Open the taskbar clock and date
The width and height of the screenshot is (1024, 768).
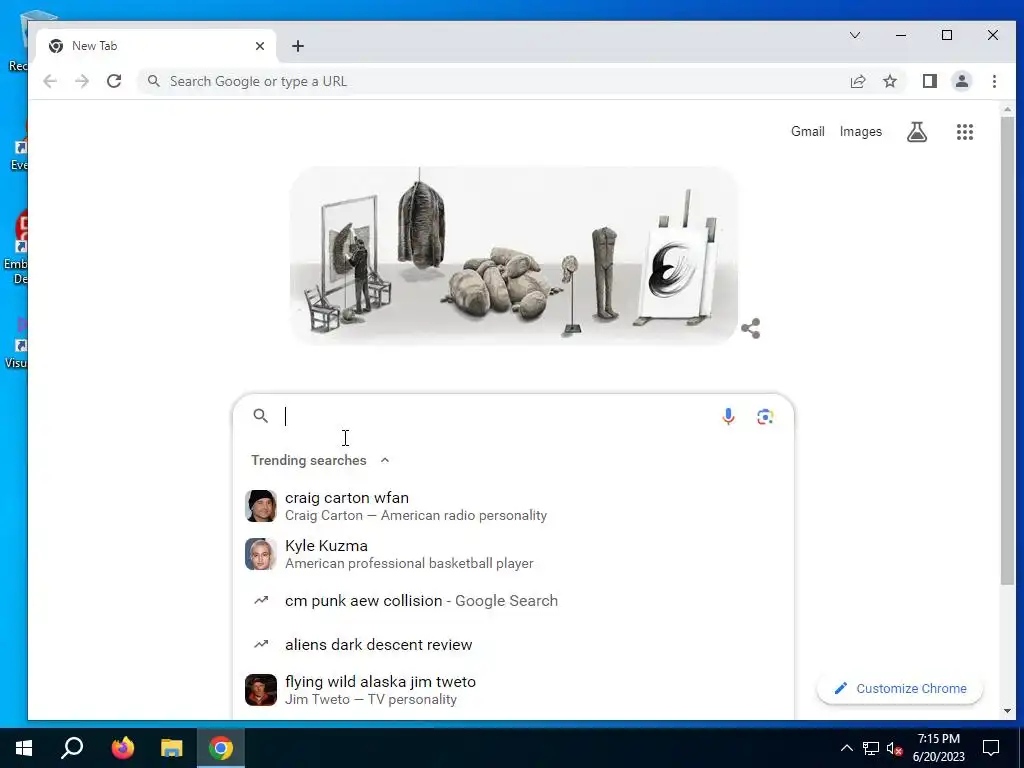(938, 748)
